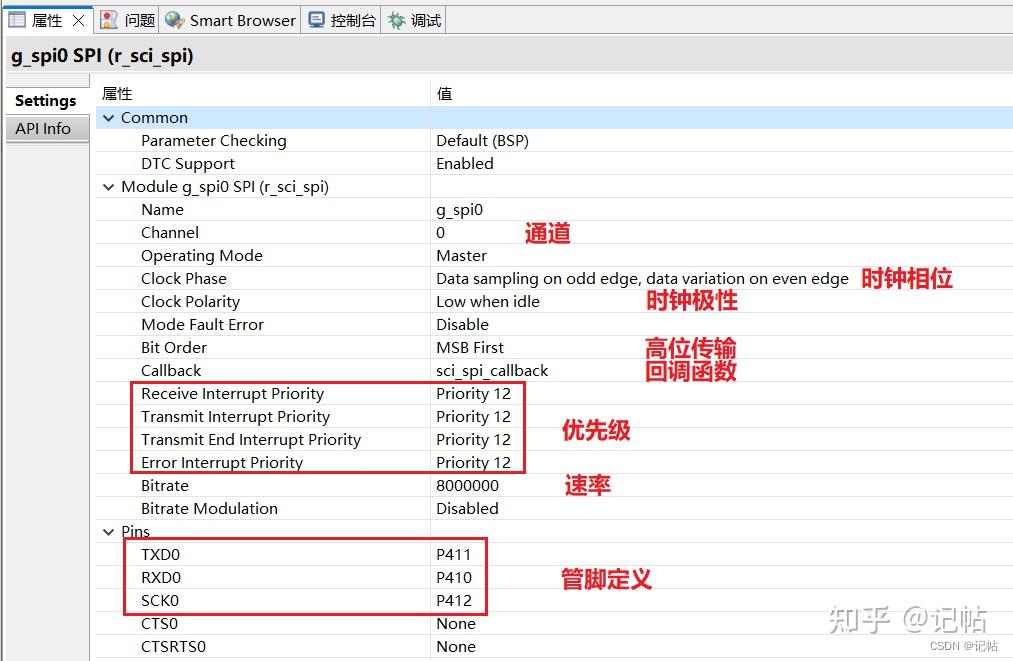Collapse the Common section
This screenshot has width=1013, height=661.
click(109, 118)
